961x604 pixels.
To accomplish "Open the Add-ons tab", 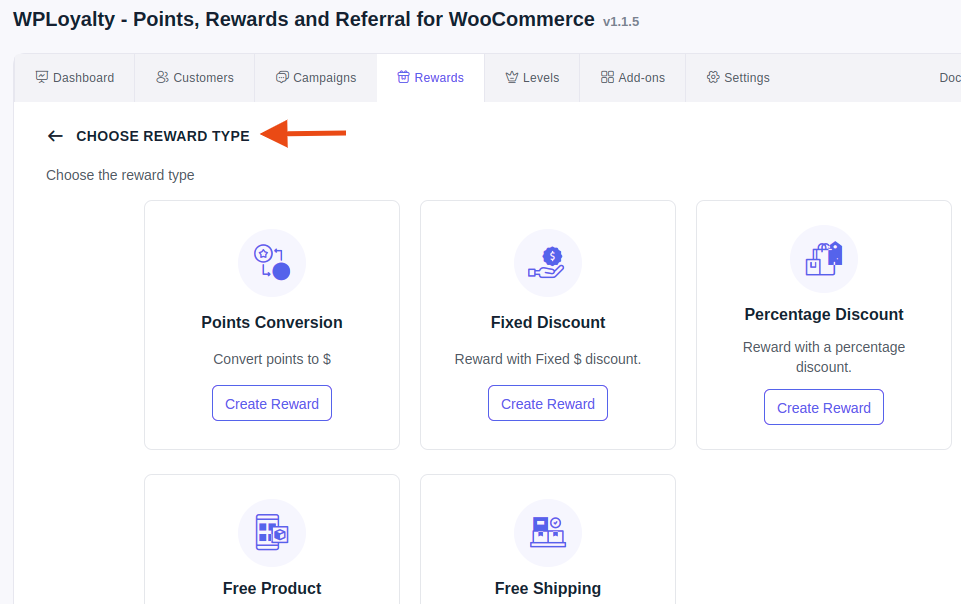I will coord(632,78).
